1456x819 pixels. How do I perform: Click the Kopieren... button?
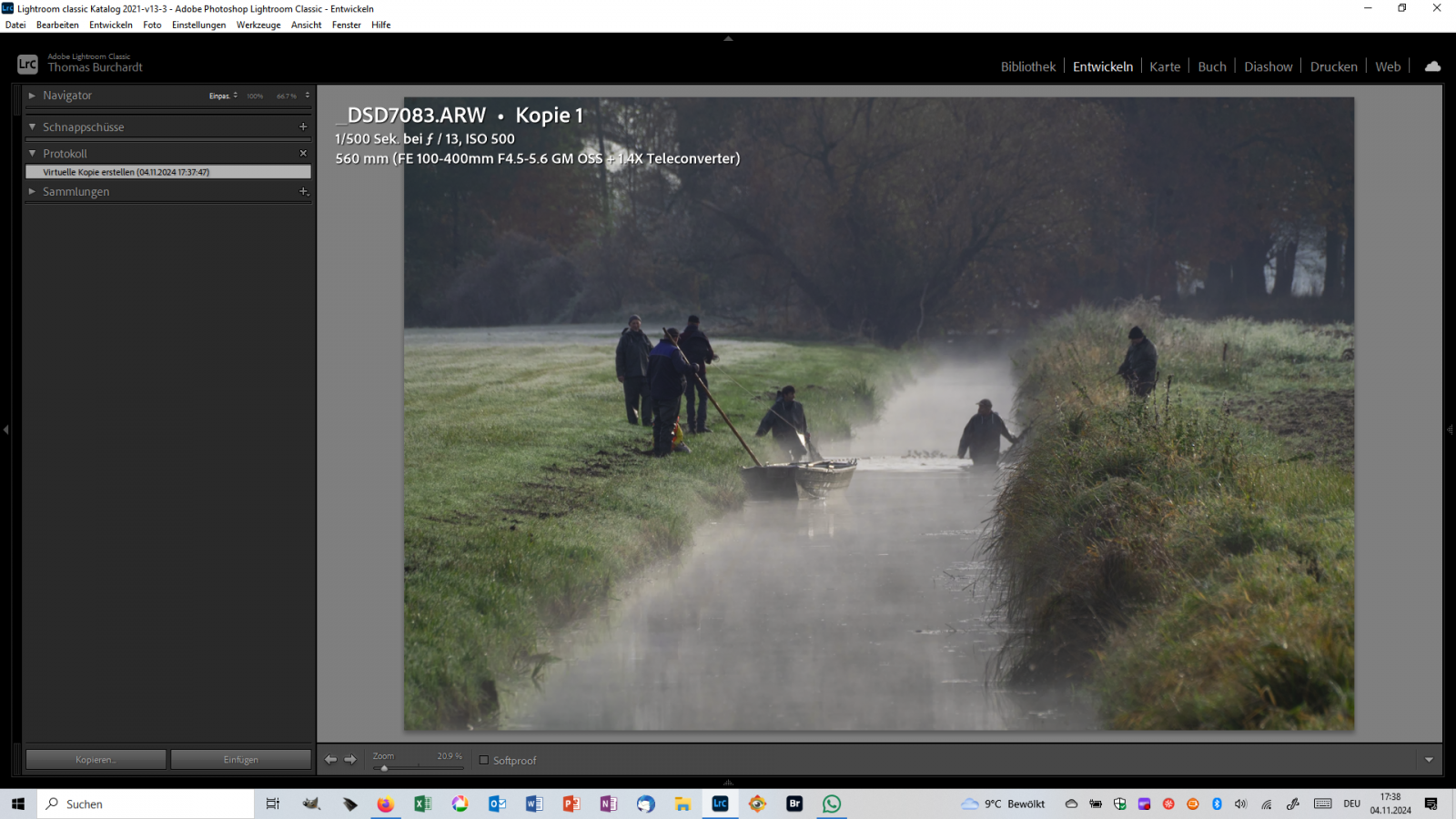pos(96,759)
